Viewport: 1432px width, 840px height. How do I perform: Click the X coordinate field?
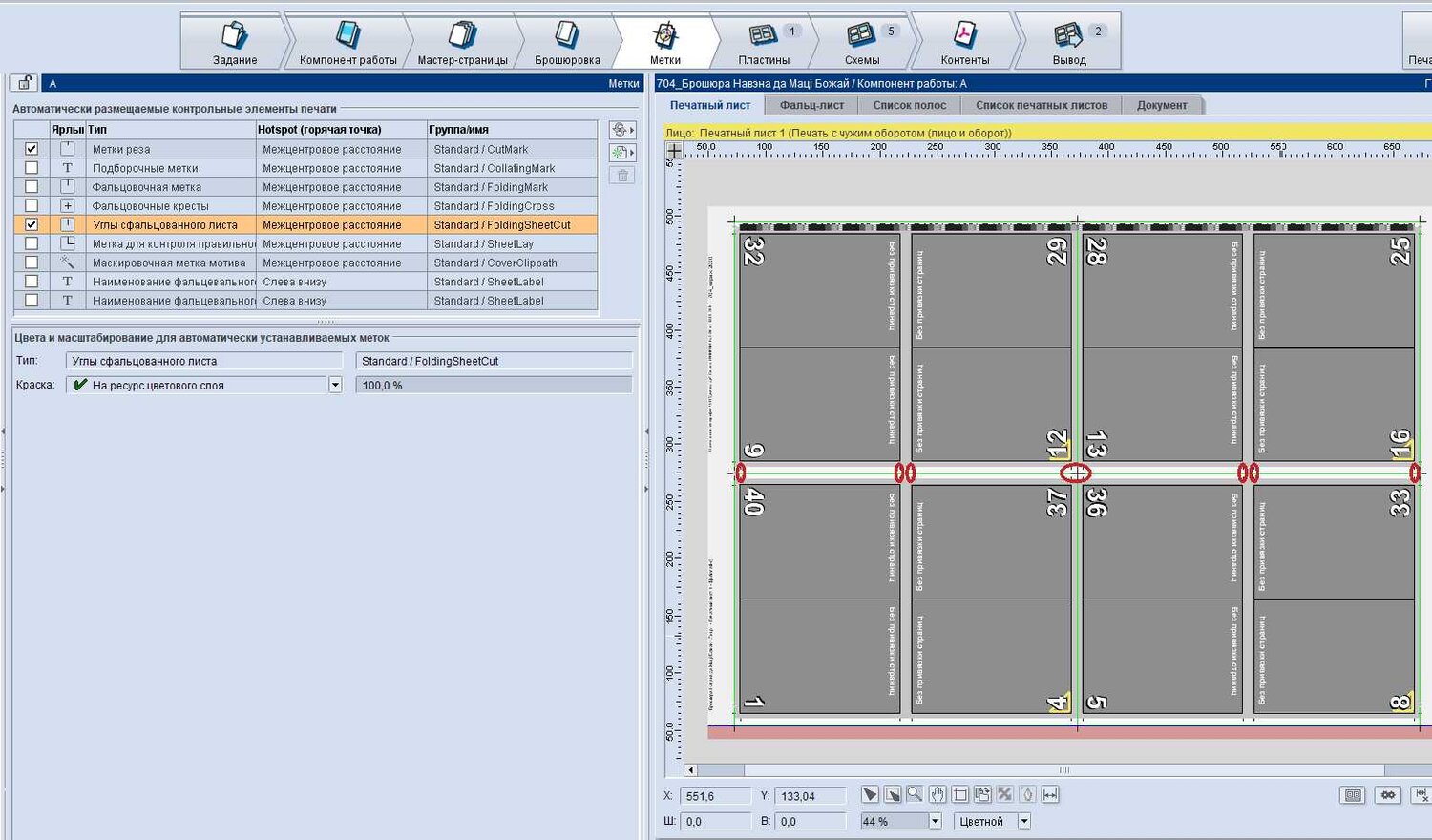714,796
